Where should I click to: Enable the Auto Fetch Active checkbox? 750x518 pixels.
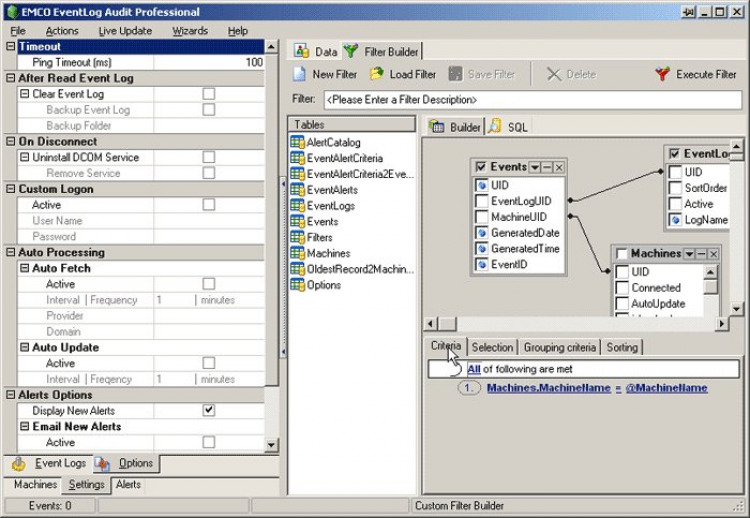click(209, 284)
